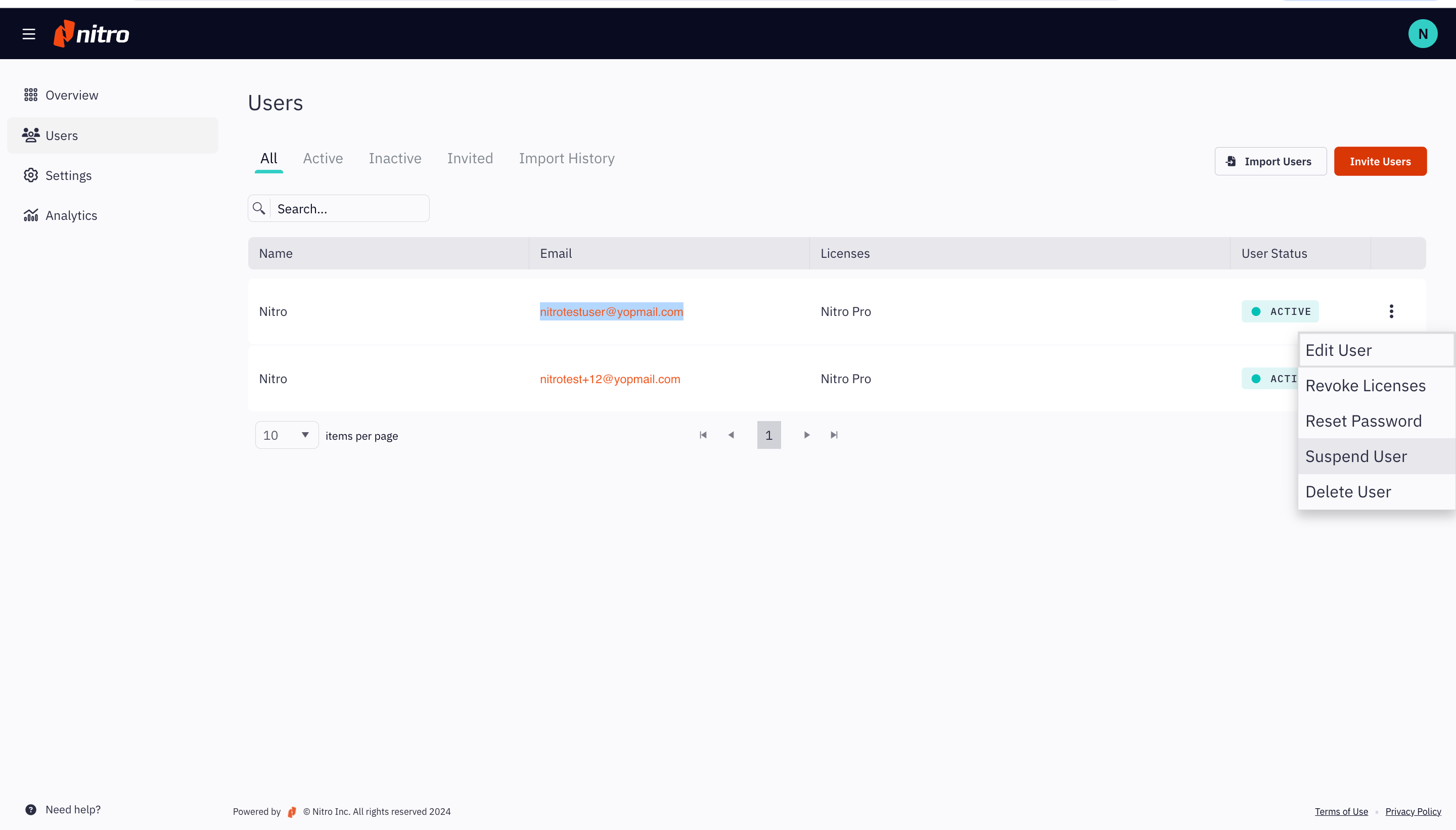Click the Nitro logo

91,34
